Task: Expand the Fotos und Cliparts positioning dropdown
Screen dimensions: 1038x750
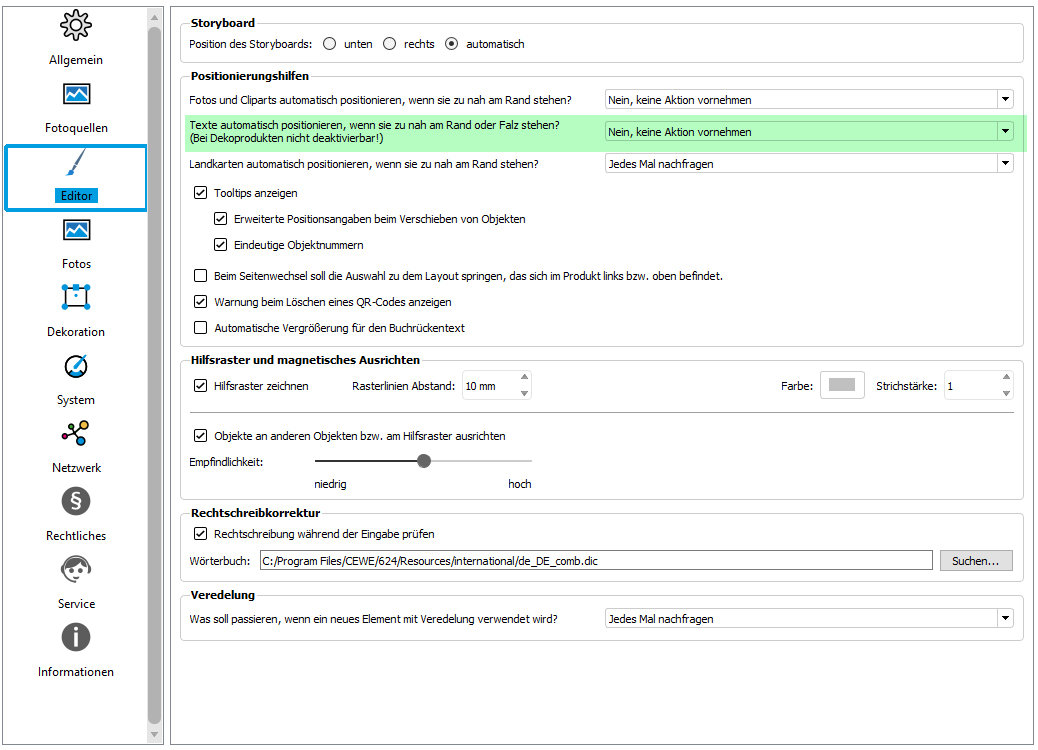Action: 809,99
